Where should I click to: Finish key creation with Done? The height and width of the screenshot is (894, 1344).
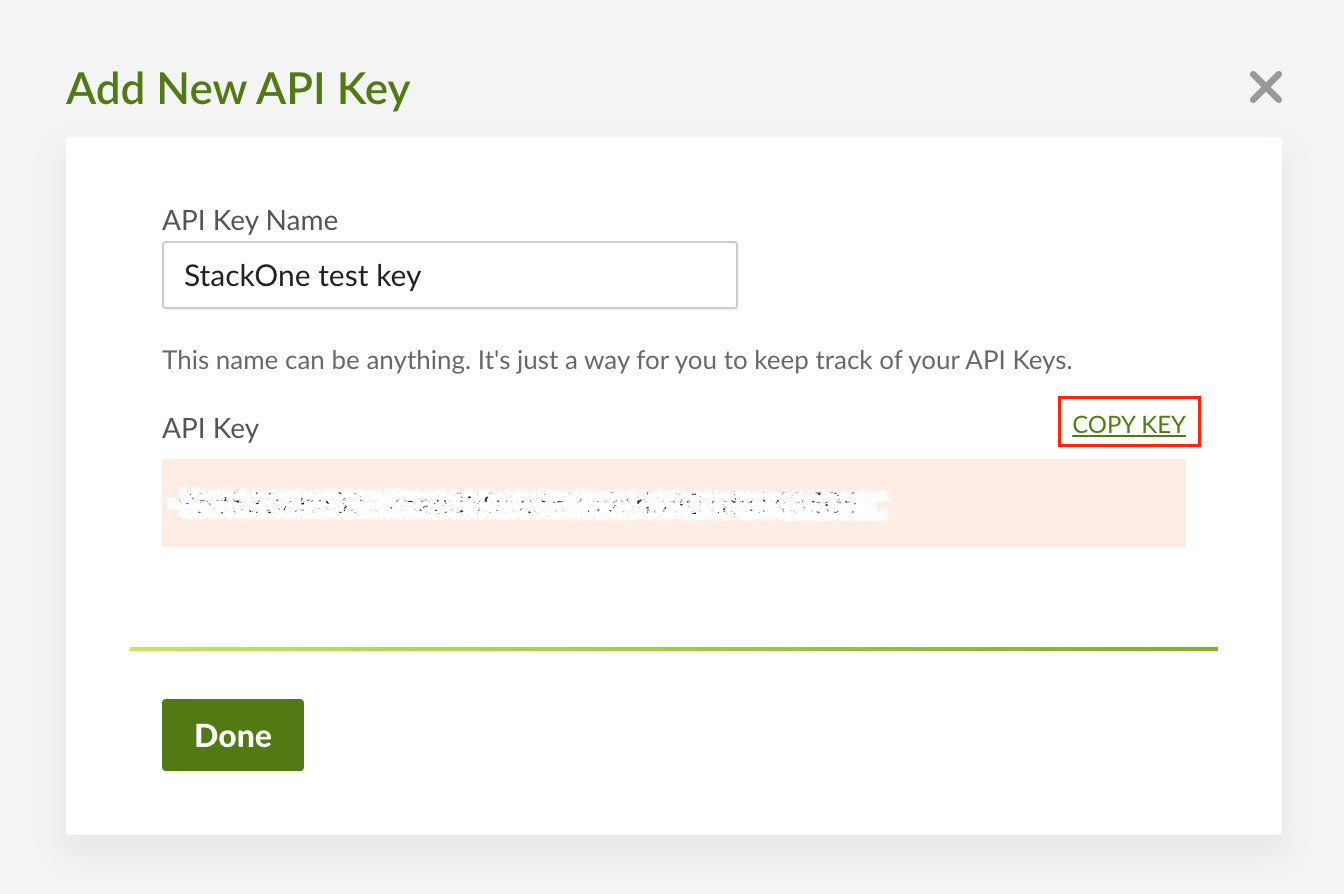pyautogui.click(x=232, y=735)
